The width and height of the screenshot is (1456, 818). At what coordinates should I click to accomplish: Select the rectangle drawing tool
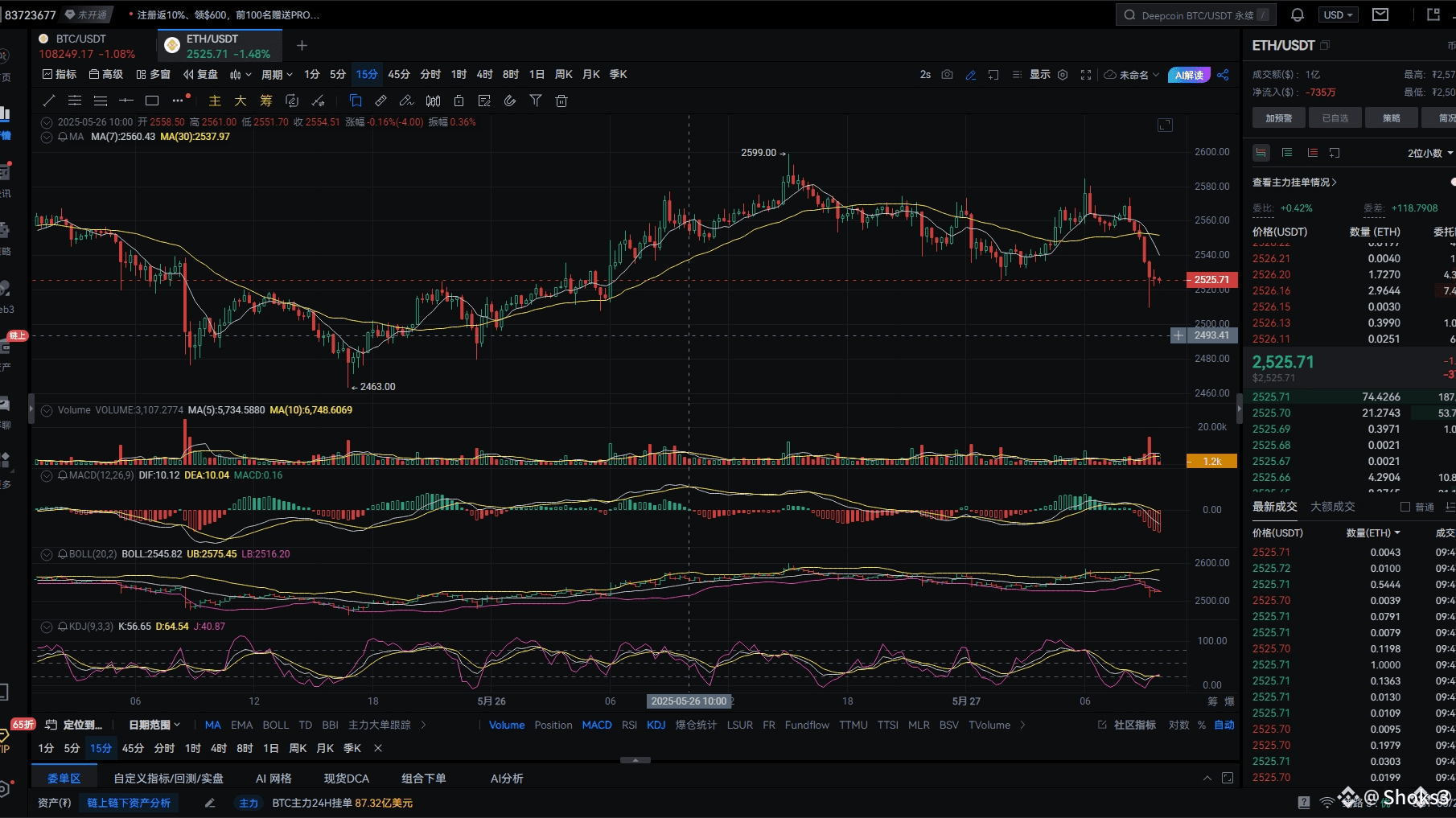pos(152,101)
